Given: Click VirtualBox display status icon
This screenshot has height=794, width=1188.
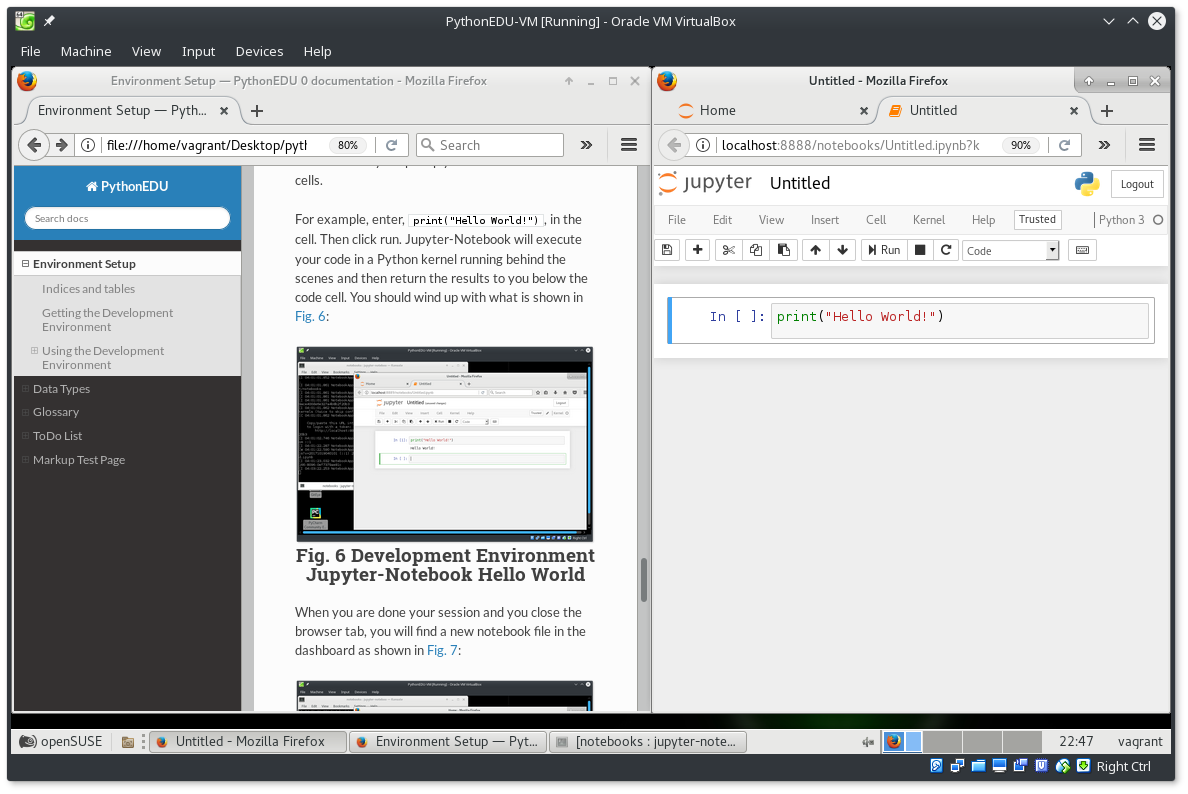Looking at the screenshot, I should [x=999, y=766].
